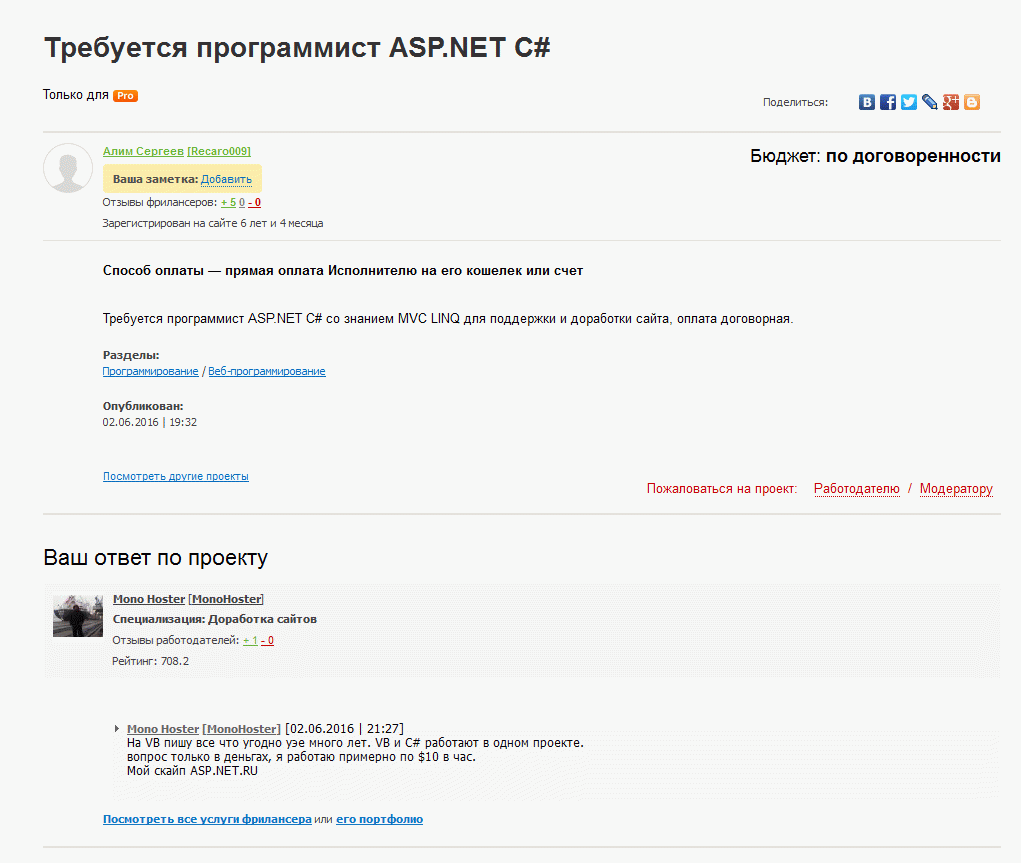Open the Программирование section link
Image resolution: width=1021 pixels, height=863 pixels.
150,371
